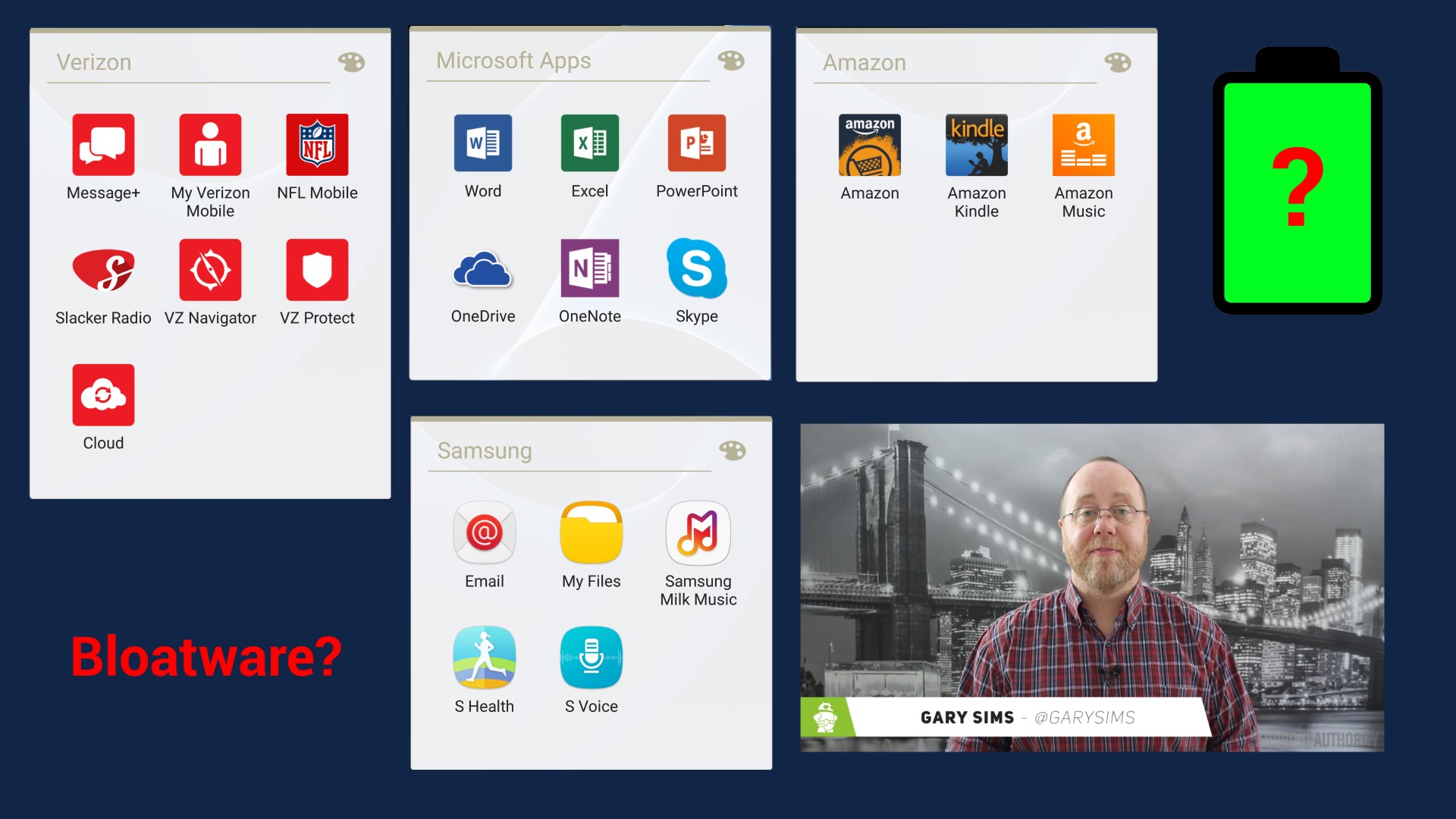Click the Gary Sims video thumbnail
The width and height of the screenshot is (1456, 819).
click(1092, 588)
